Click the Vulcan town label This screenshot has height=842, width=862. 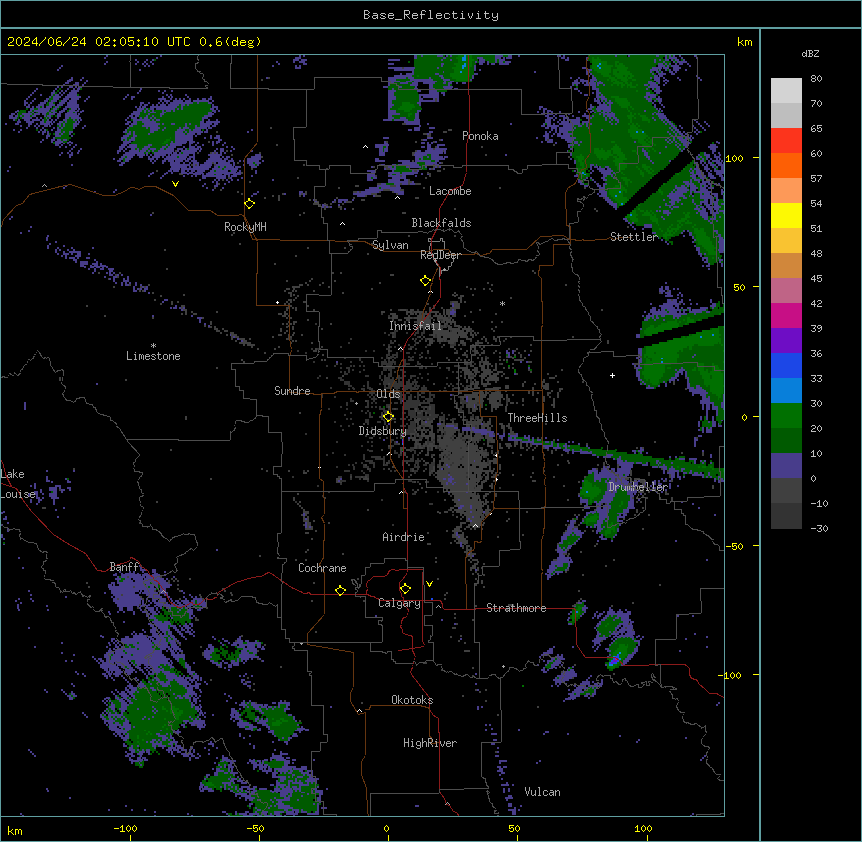point(542,792)
